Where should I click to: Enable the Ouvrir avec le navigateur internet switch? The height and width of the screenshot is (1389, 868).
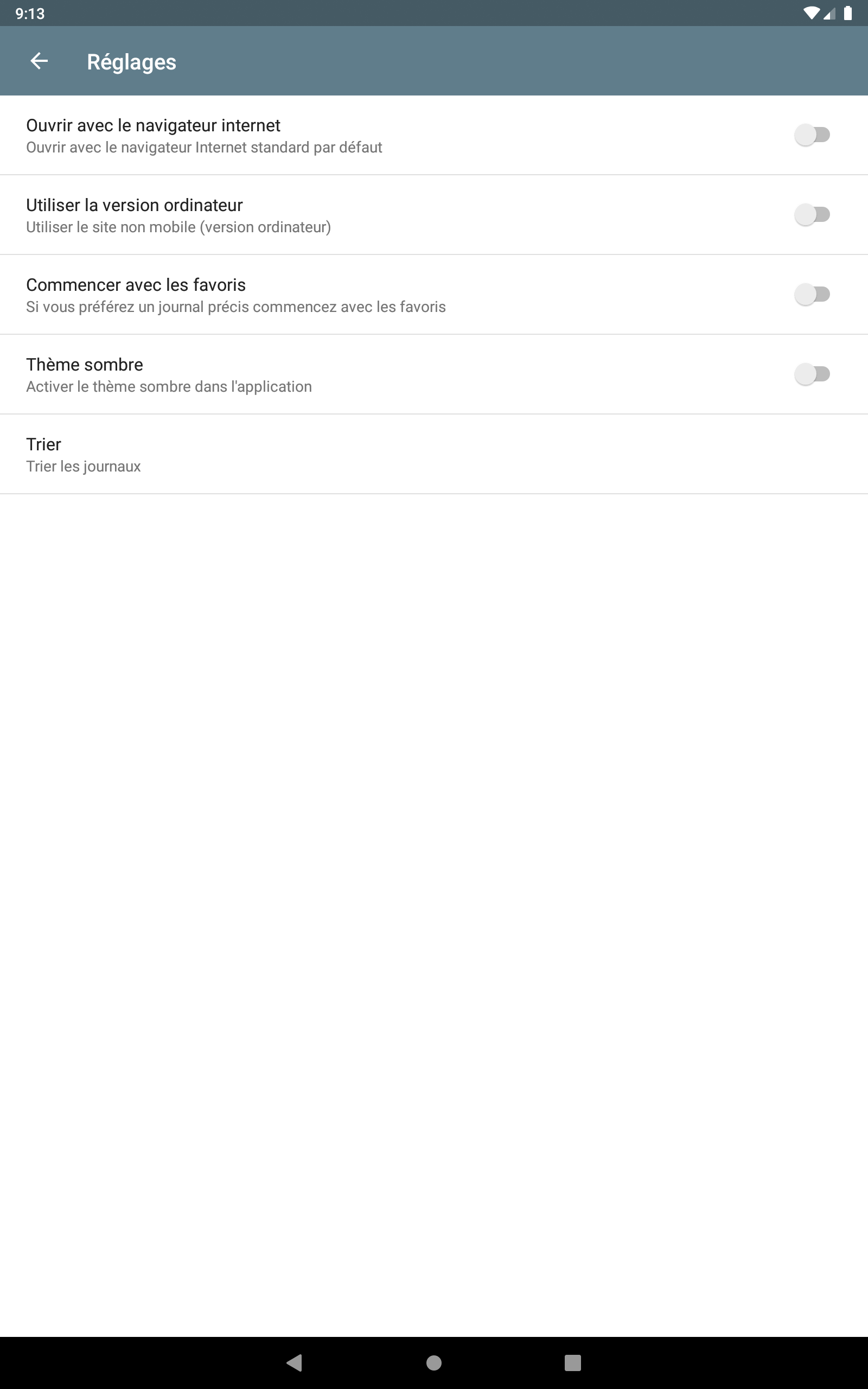[812, 135]
